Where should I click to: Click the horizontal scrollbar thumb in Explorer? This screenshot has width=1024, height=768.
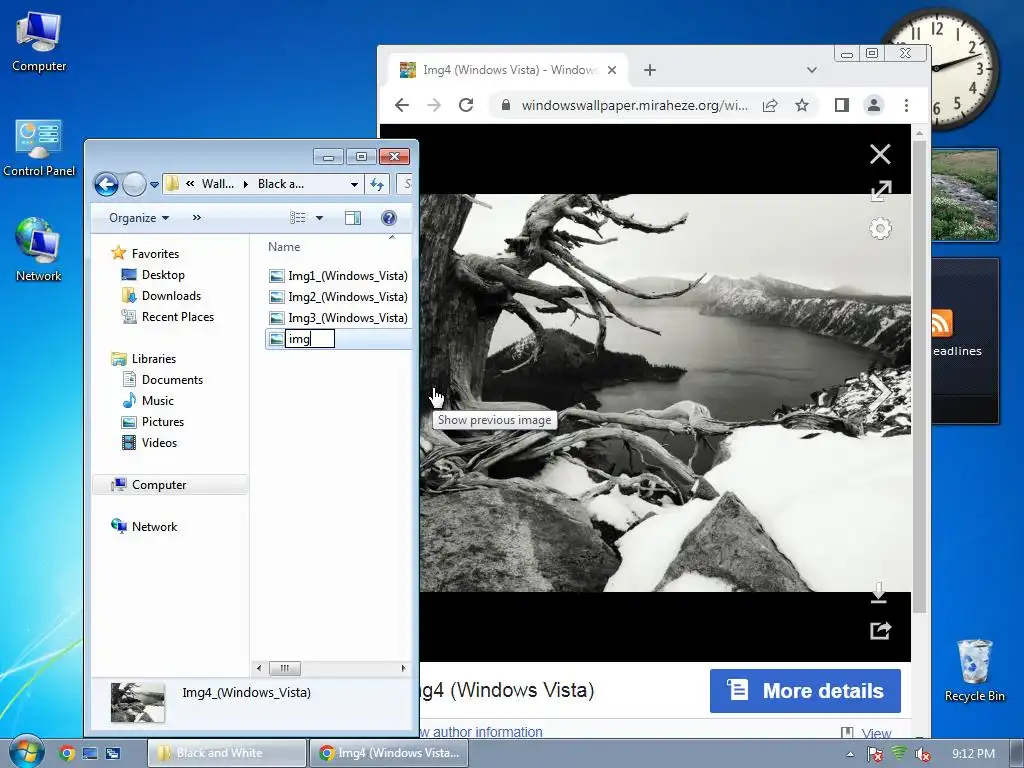pyautogui.click(x=285, y=668)
